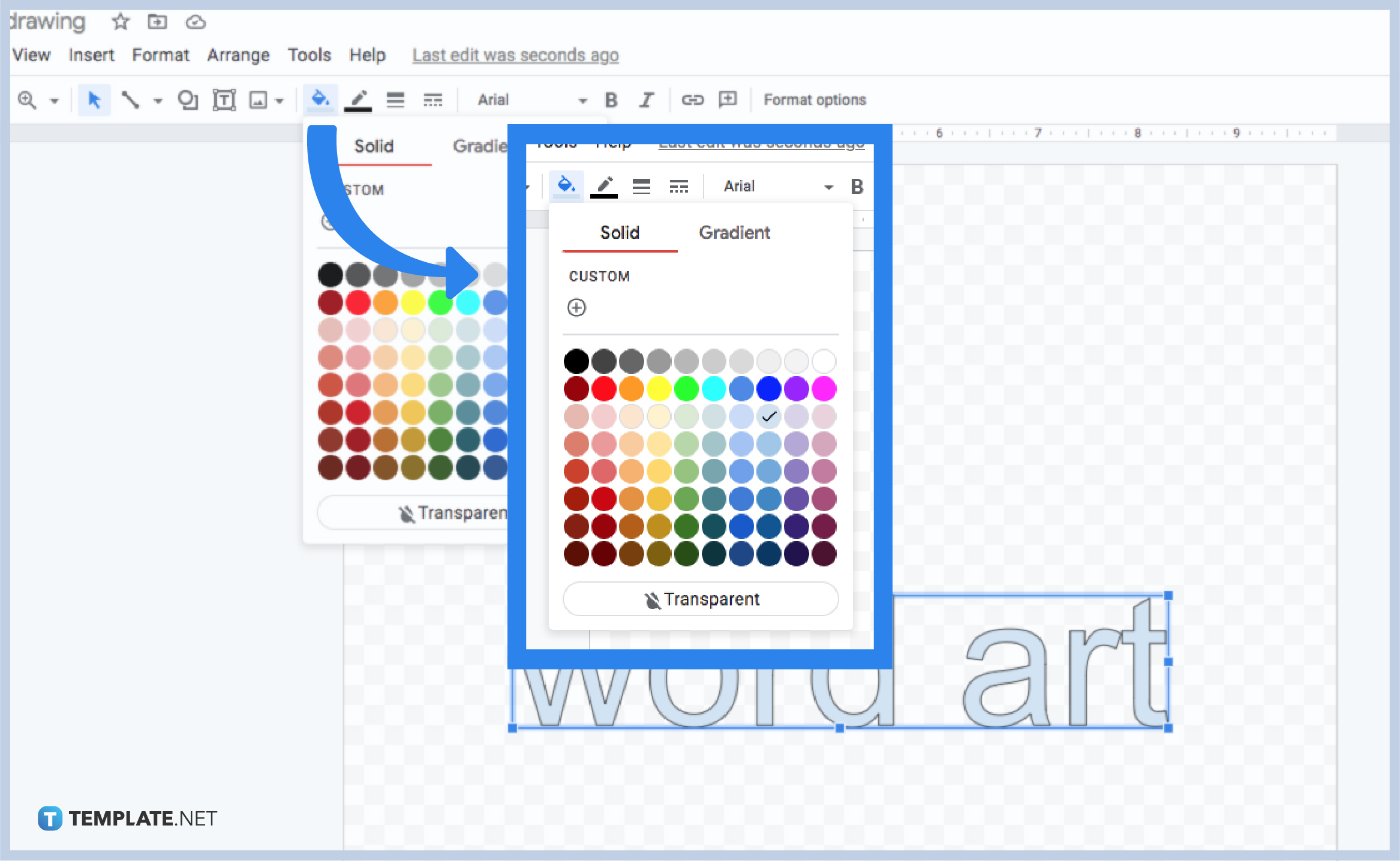1400x861 pixels.
Task: Open the border weight tool
Action: point(395,100)
